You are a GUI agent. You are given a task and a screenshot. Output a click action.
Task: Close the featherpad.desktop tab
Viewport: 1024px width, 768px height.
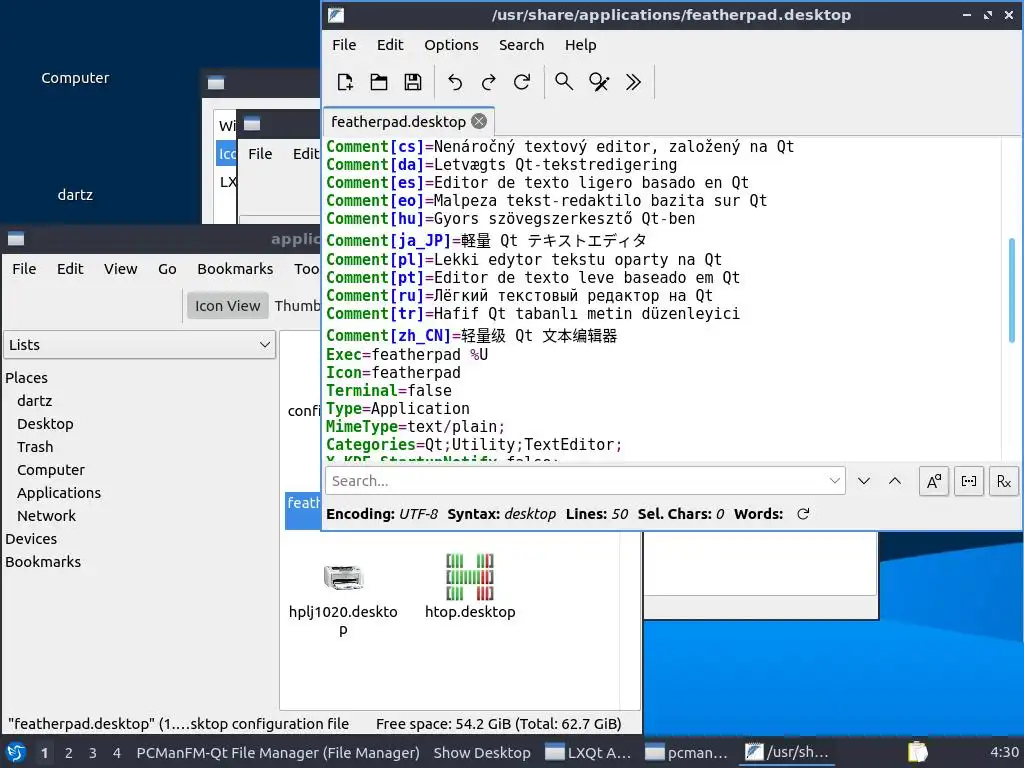tap(479, 121)
